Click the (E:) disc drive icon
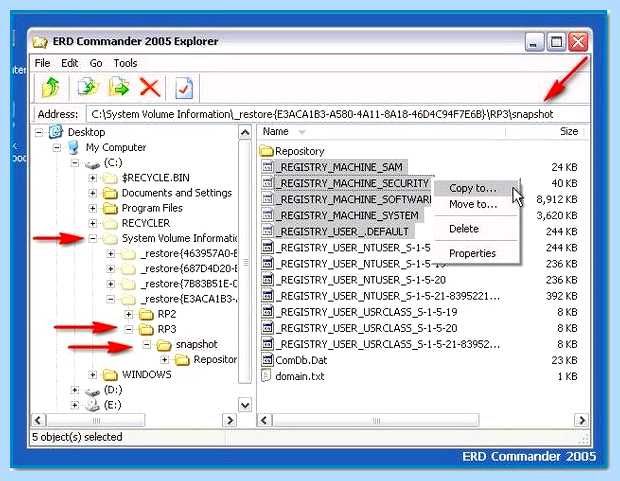The width and height of the screenshot is (620, 481). click(92, 405)
